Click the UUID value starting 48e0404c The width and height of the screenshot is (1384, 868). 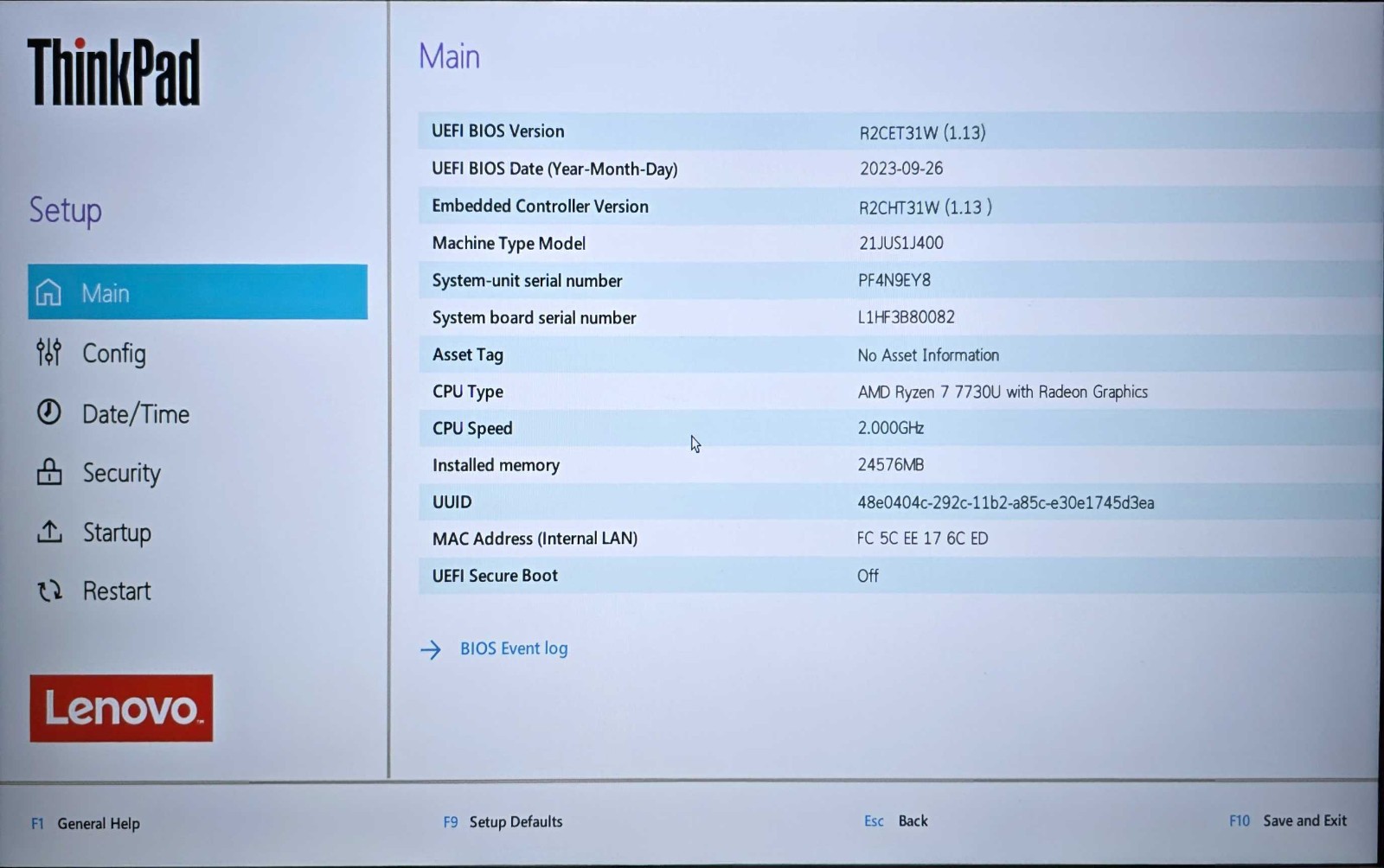(x=1006, y=502)
